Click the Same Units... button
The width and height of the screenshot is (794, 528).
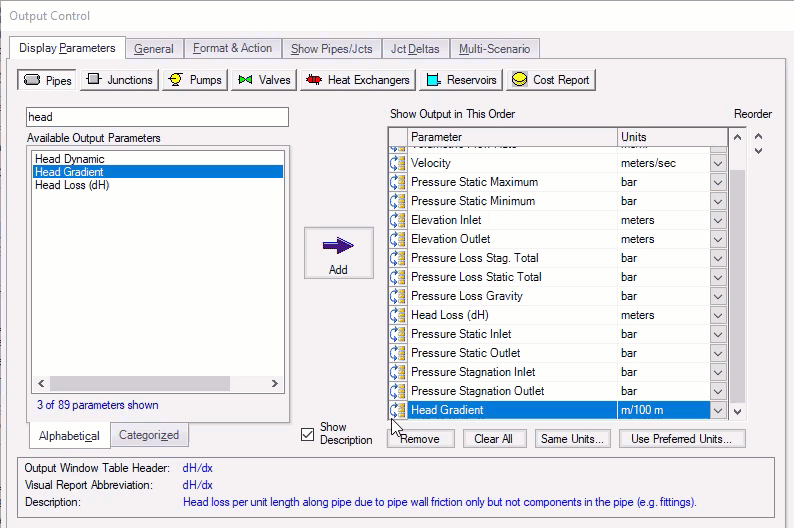572,439
